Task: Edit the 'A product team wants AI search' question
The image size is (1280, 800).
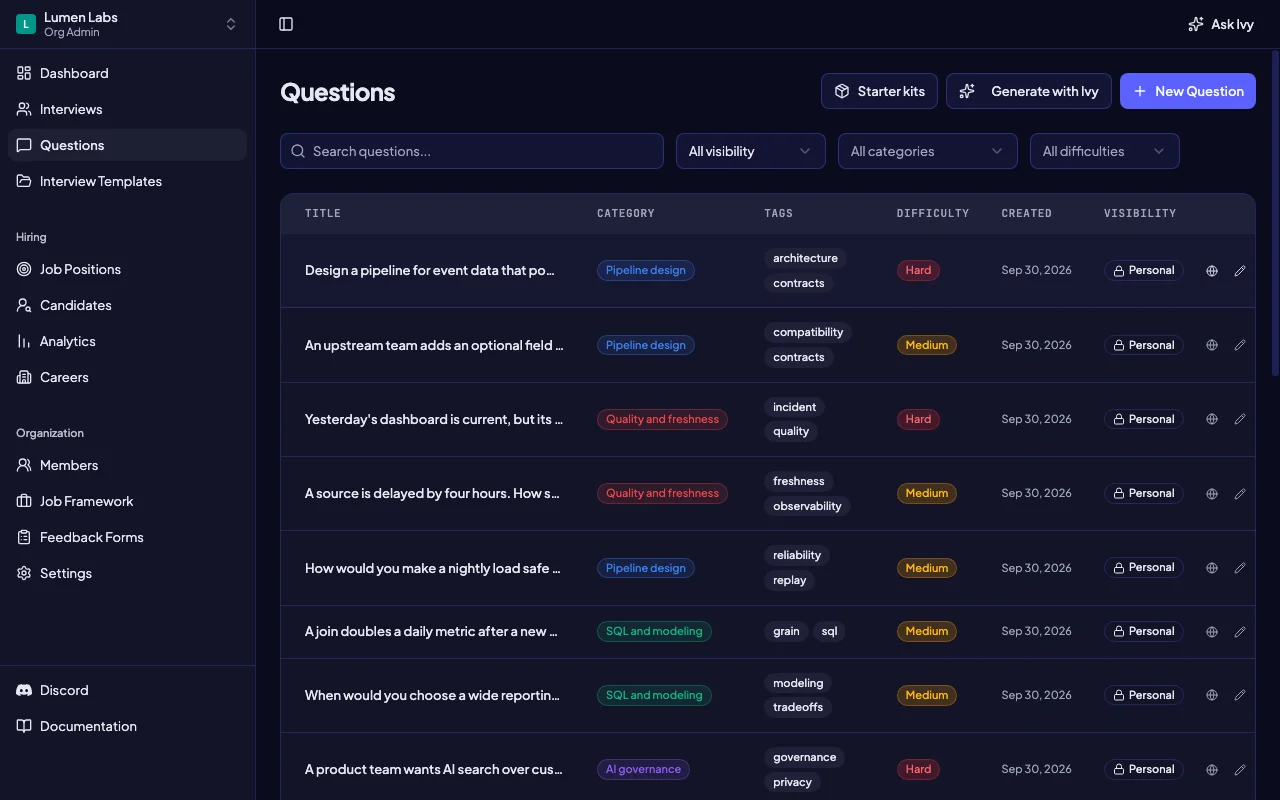Action: (x=1240, y=769)
